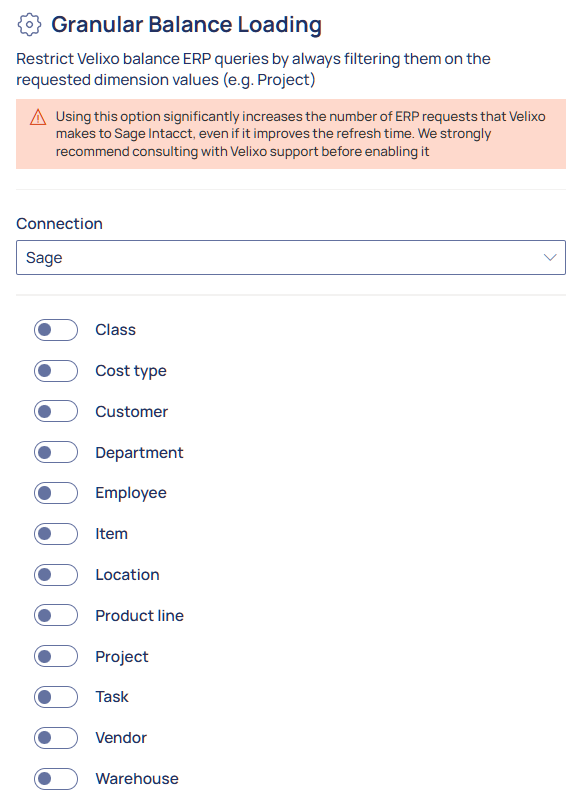The width and height of the screenshot is (582, 808).
Task: Toggle the Task switch on
Action: tap(56, 697)
